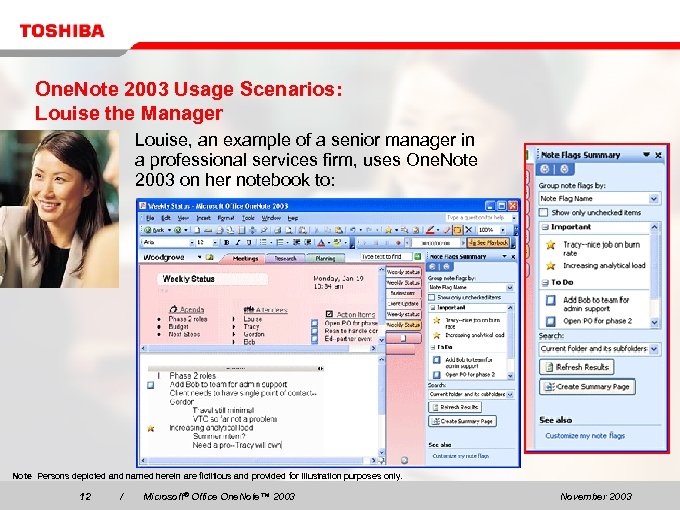The height and width of the screenshot is (510, 680).
Task: Click the green Find button beside search box
Action: pos(417,256)
